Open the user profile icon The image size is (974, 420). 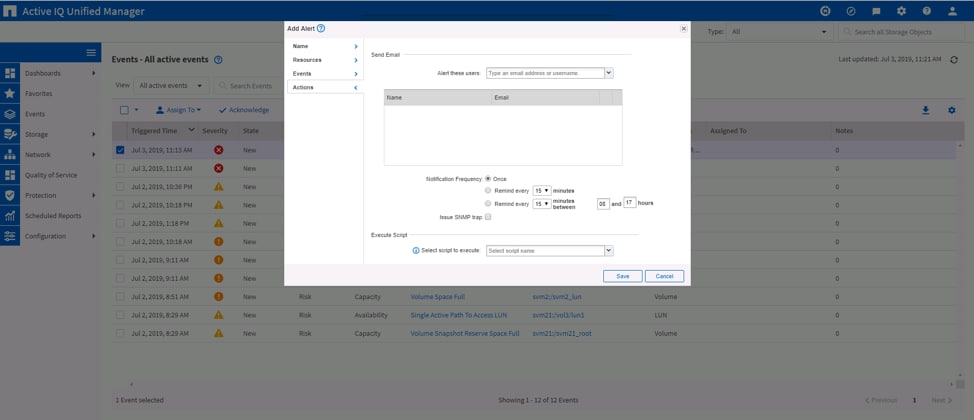point(952,11)
